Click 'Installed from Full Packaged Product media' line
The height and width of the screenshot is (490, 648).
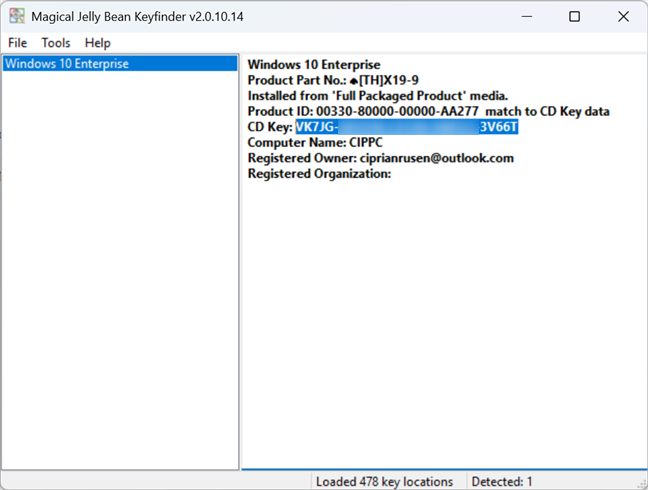(x=378, y=96)
